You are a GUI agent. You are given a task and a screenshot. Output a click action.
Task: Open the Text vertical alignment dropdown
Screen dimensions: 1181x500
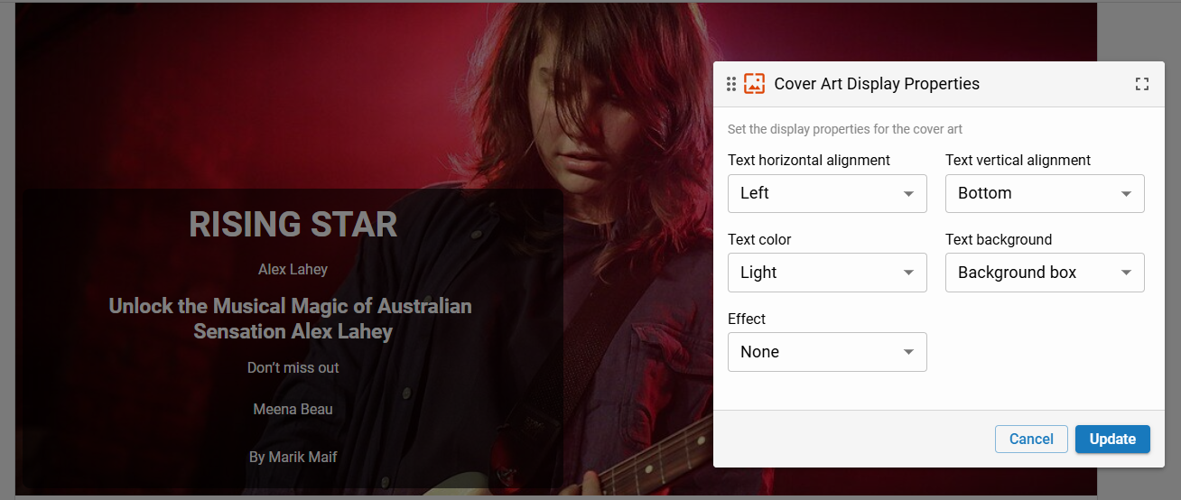tap(1044, 193)
